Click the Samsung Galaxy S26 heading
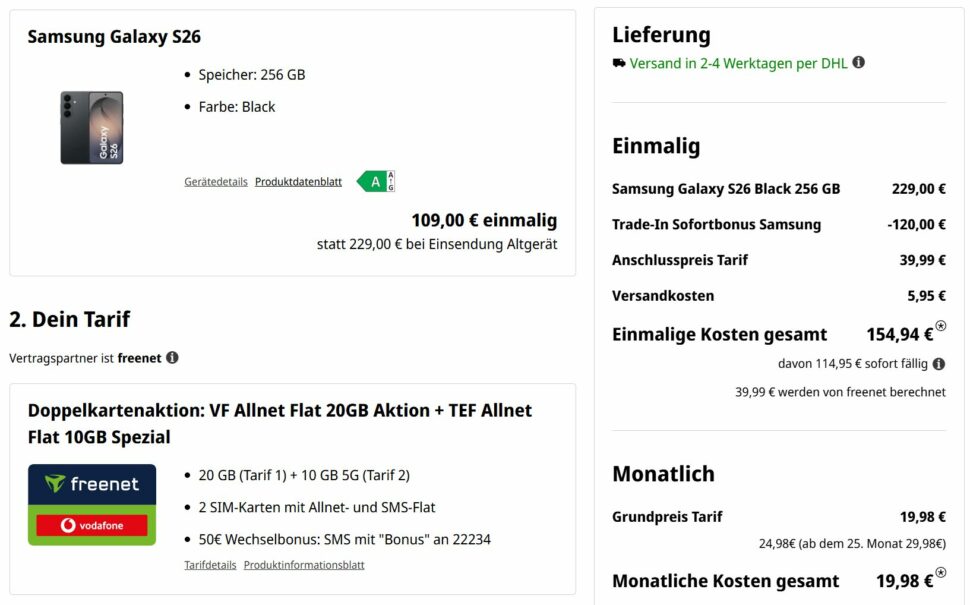The height and width of the screenshot is (605, 970). 112,36
